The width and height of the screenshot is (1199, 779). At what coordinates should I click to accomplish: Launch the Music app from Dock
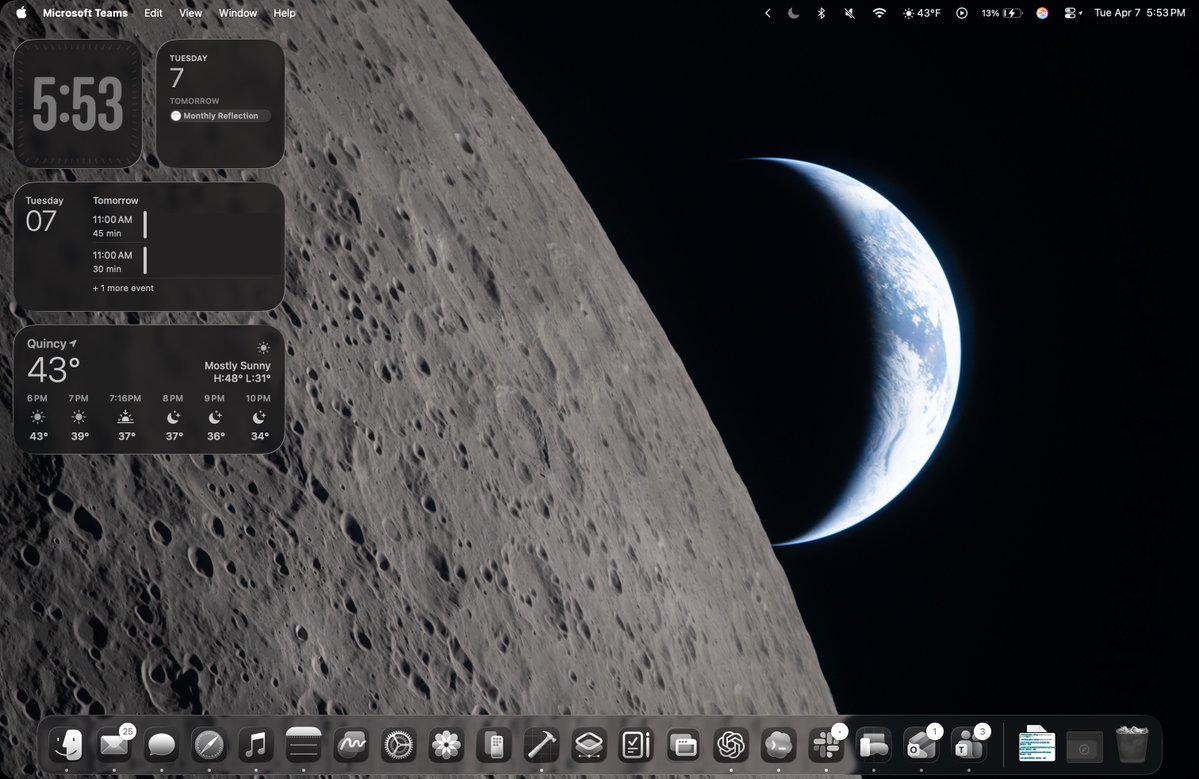256,744
